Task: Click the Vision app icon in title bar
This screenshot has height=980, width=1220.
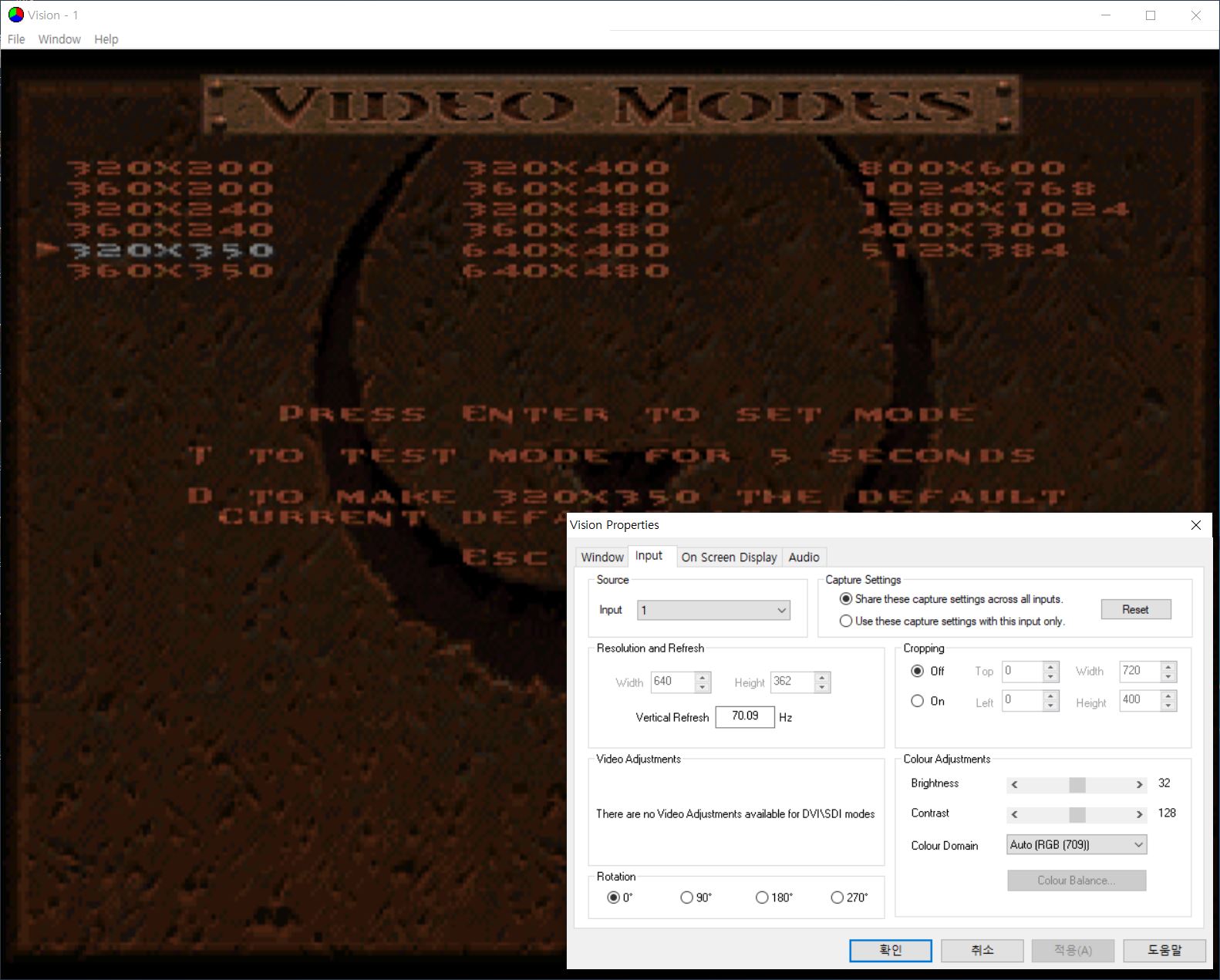Action: pyautogui.click(x=15, y=15)
